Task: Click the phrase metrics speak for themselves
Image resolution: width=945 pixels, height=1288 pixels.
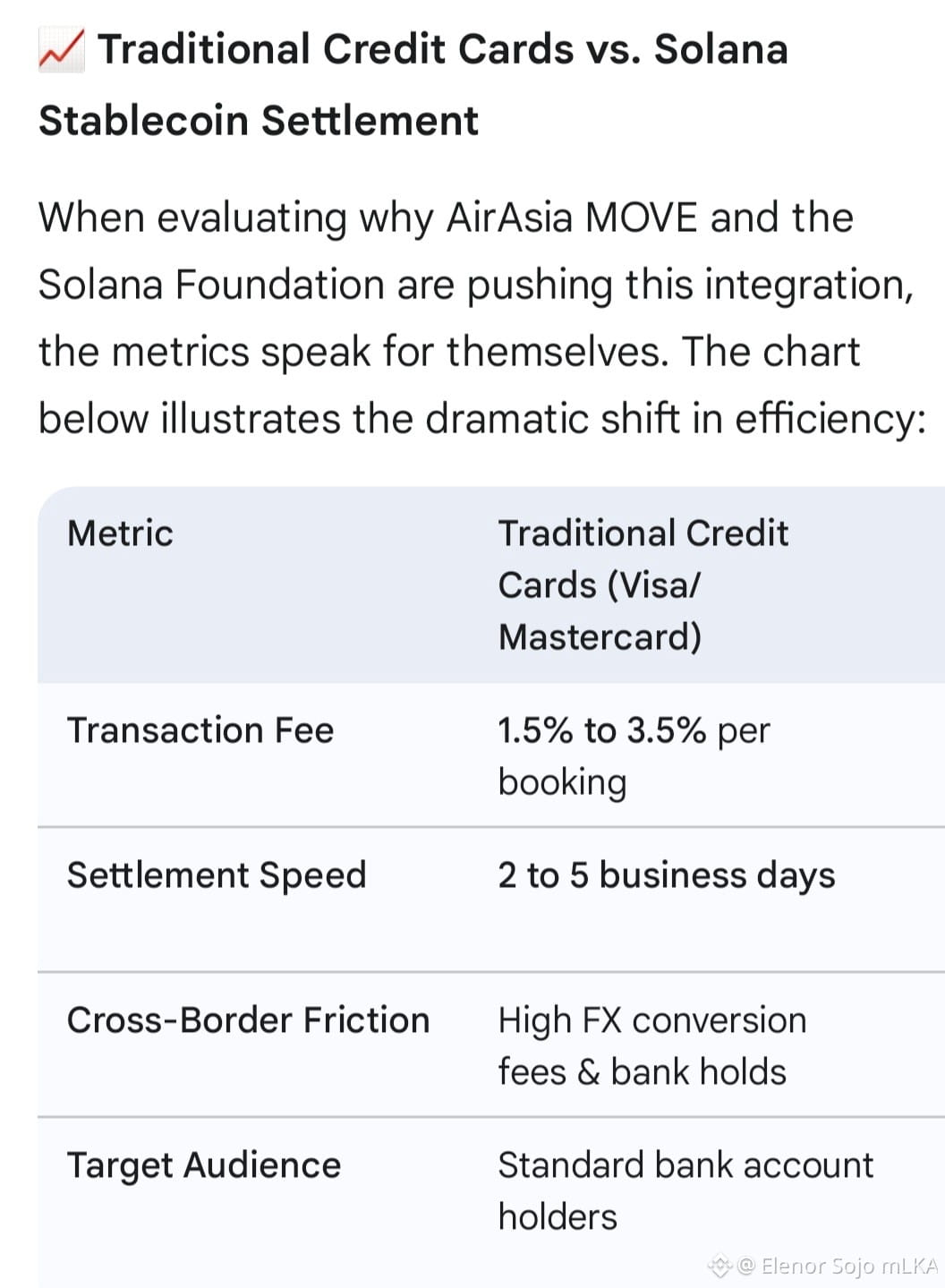Action: pos(390,352)
